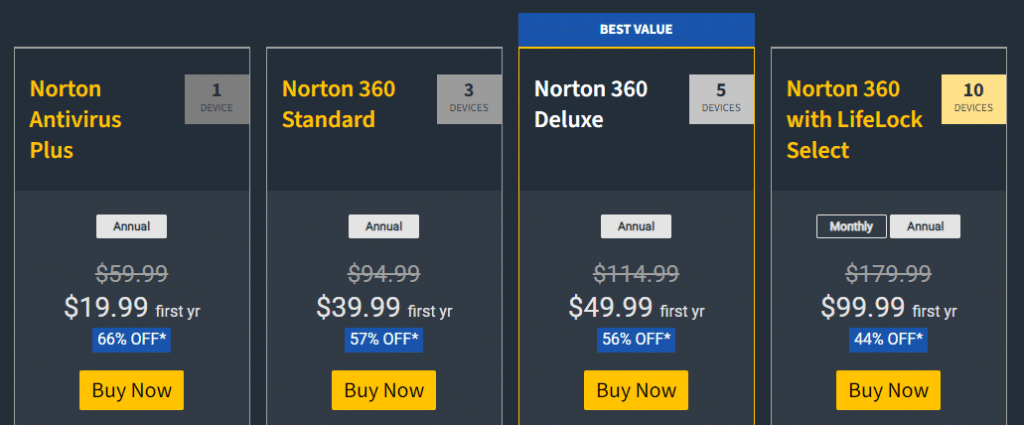
Task: Select Monthly billing for LifeLock Select
Action: [x=852, y=227]
